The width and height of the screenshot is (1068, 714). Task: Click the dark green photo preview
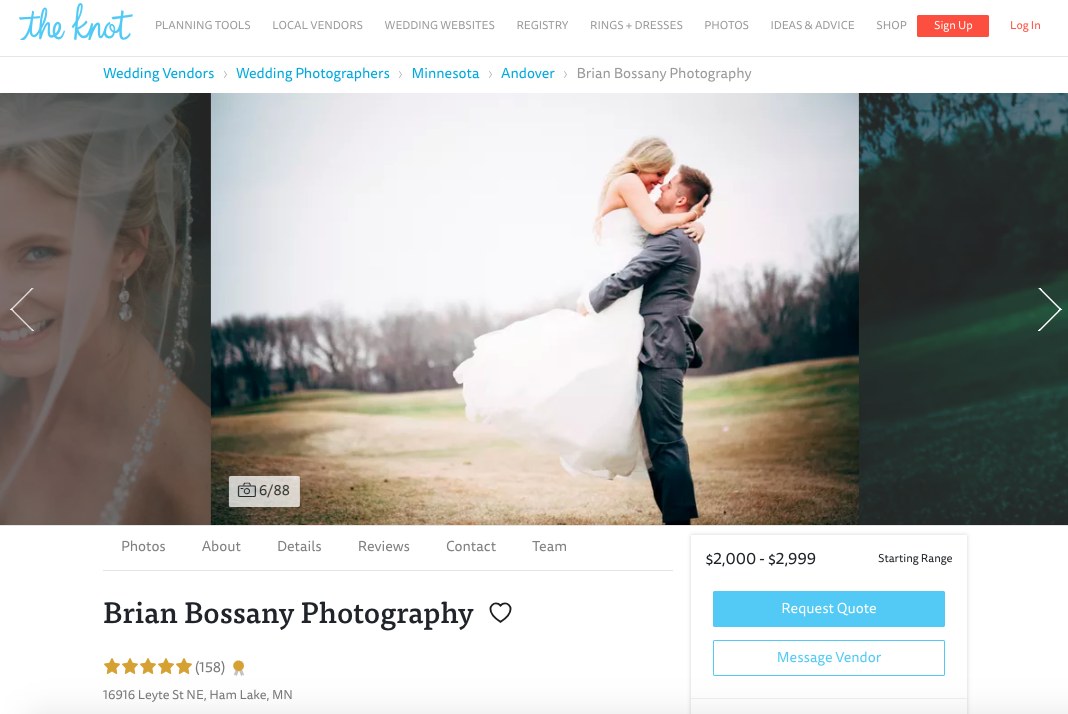[963, 309]
